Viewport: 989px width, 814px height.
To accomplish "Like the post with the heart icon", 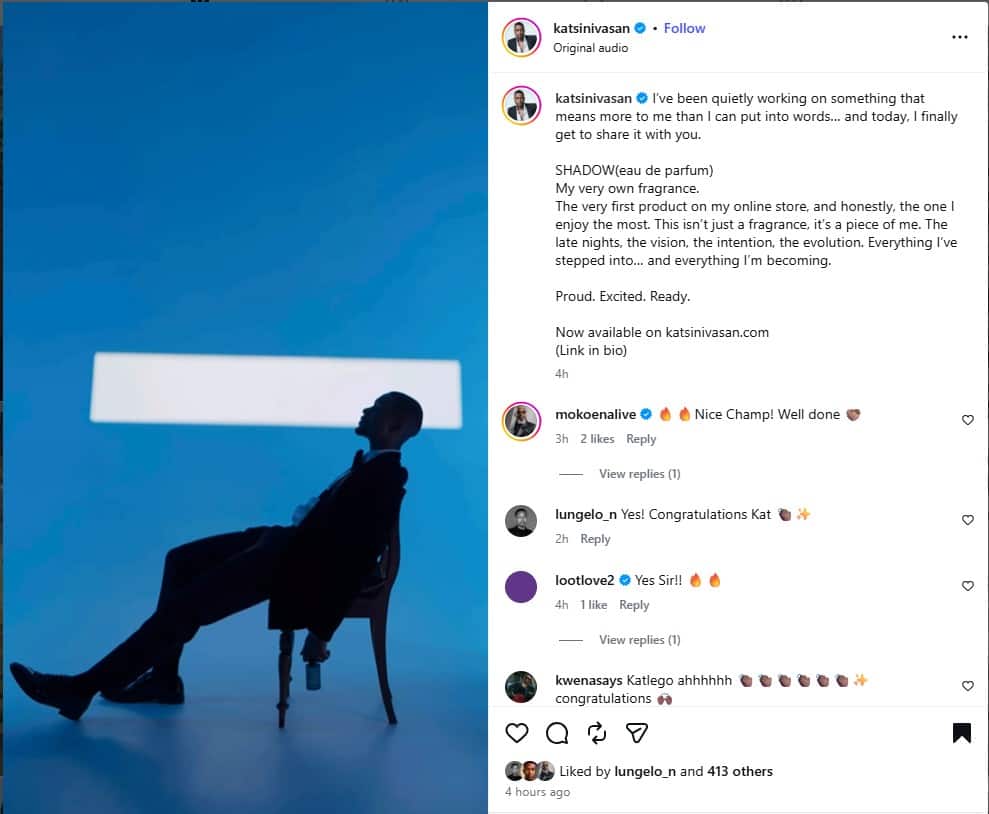I will 517,733.
